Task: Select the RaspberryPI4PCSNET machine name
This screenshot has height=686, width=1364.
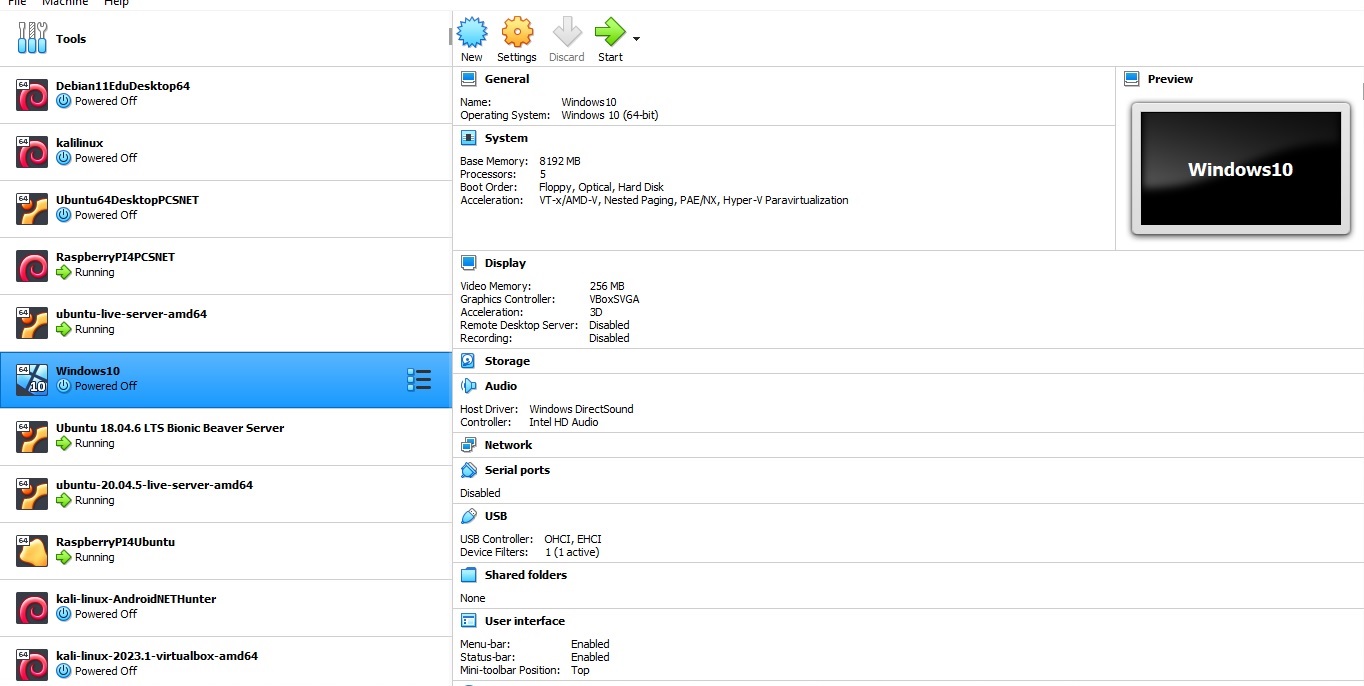Action: pyautogui.click(x=116, y=257)
